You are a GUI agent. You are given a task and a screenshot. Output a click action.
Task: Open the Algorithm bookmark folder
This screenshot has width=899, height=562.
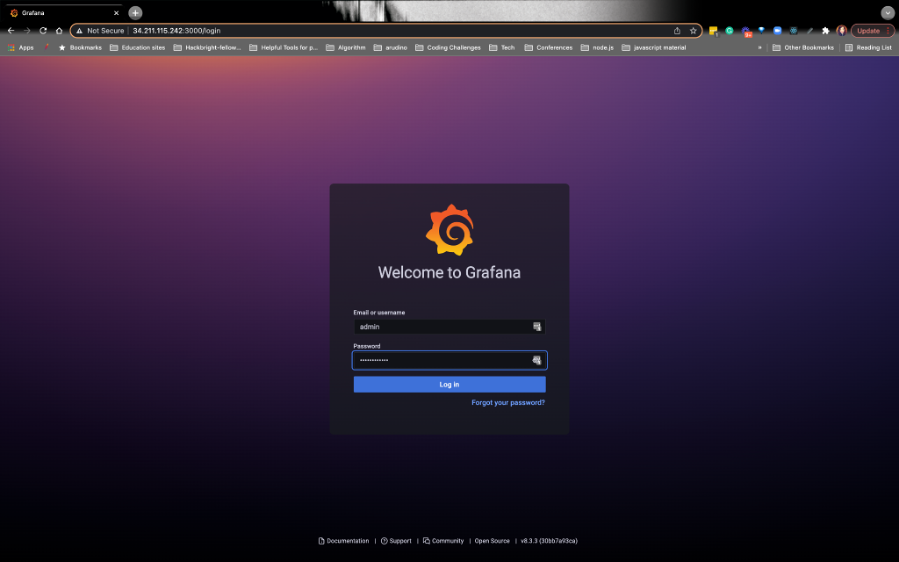click(x=346, y=48)
